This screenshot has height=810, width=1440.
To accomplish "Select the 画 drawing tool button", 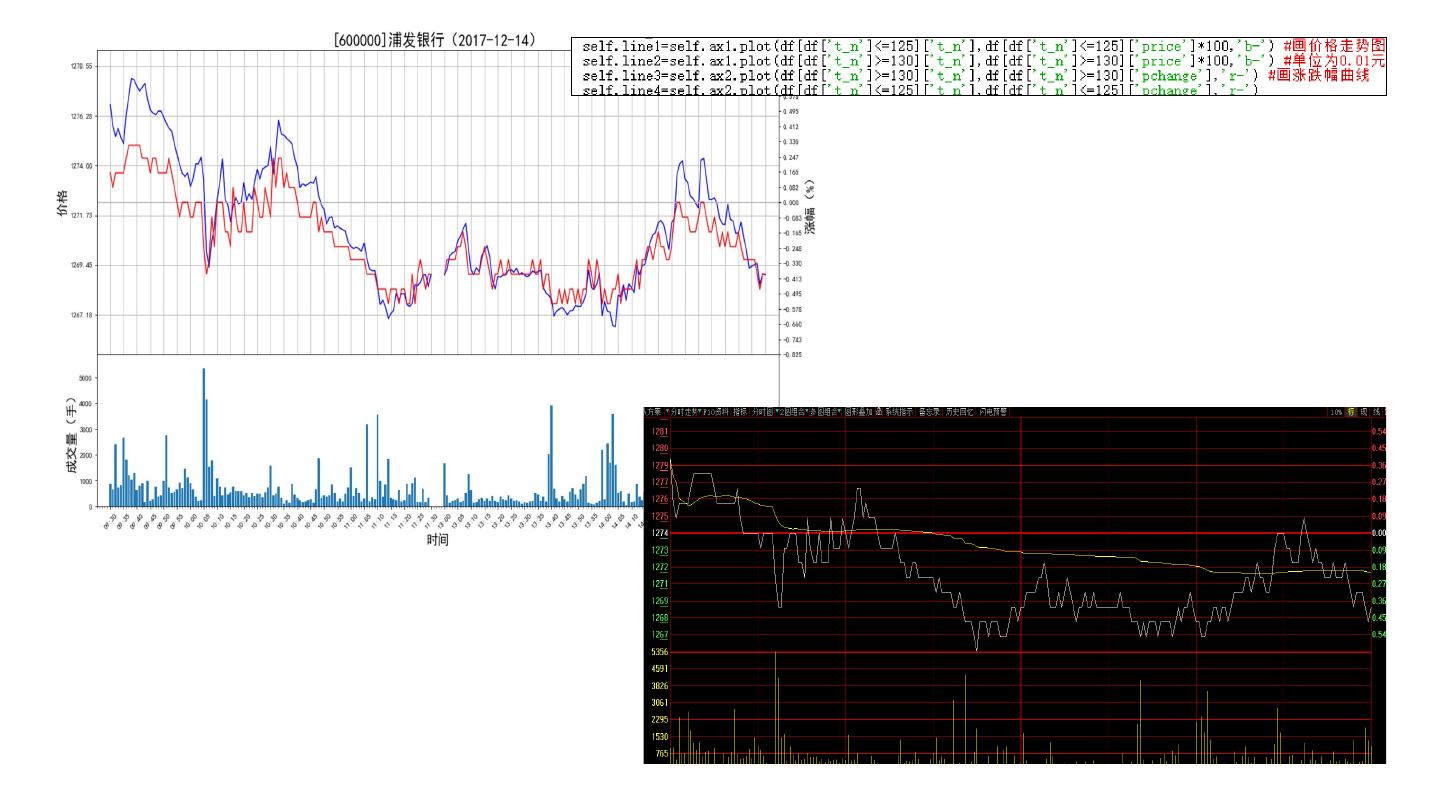I will [879, 411].
